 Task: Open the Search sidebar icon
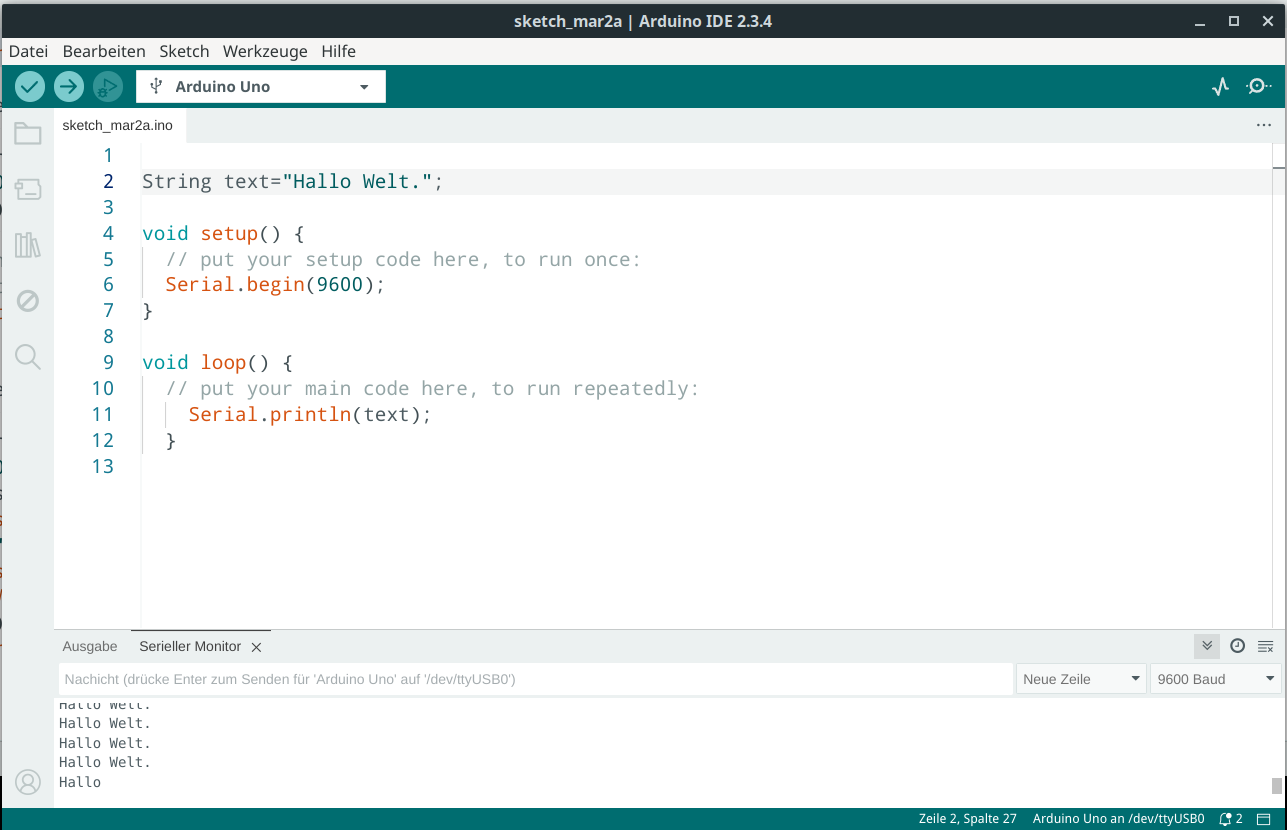click(28, 357)
